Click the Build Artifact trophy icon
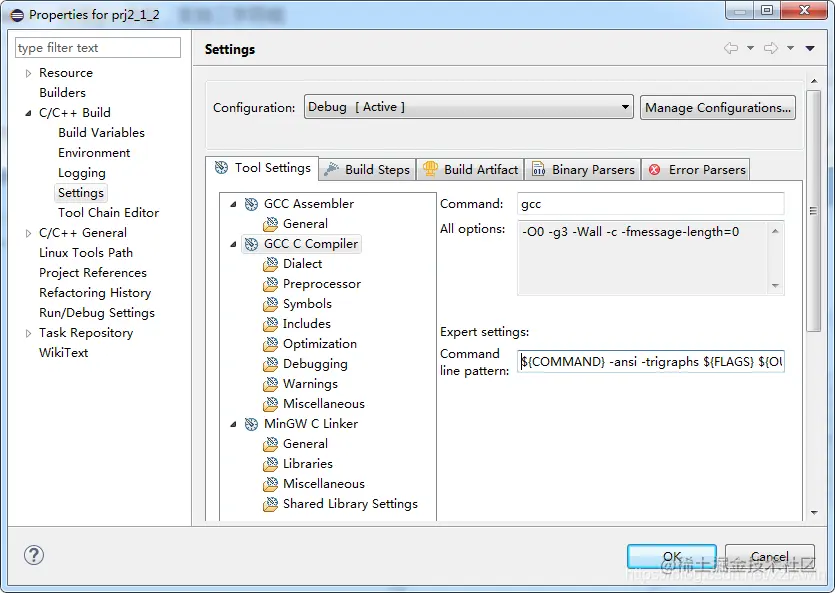The image size is (835, 593). tap(430, 169)
